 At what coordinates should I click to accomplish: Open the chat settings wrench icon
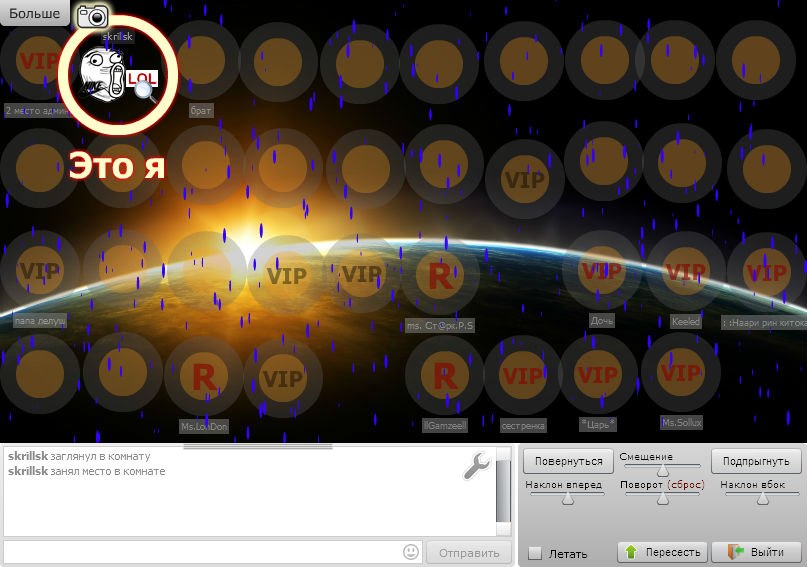coord(477,466)
